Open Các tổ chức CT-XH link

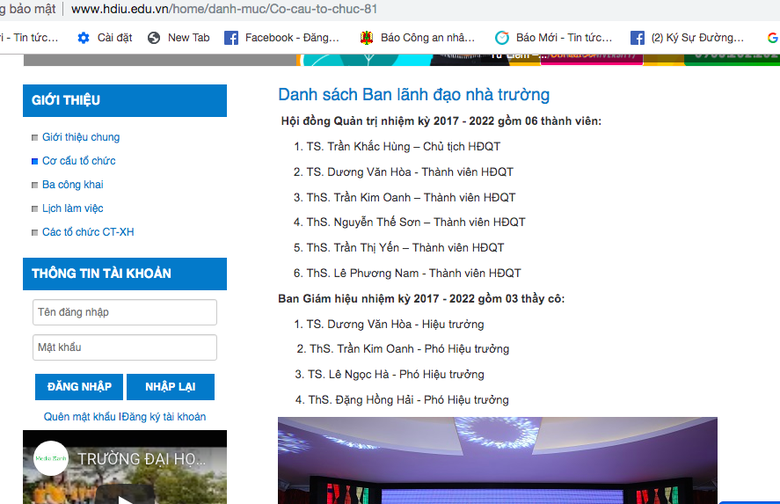pyautogui.click(x=87, y=233)
